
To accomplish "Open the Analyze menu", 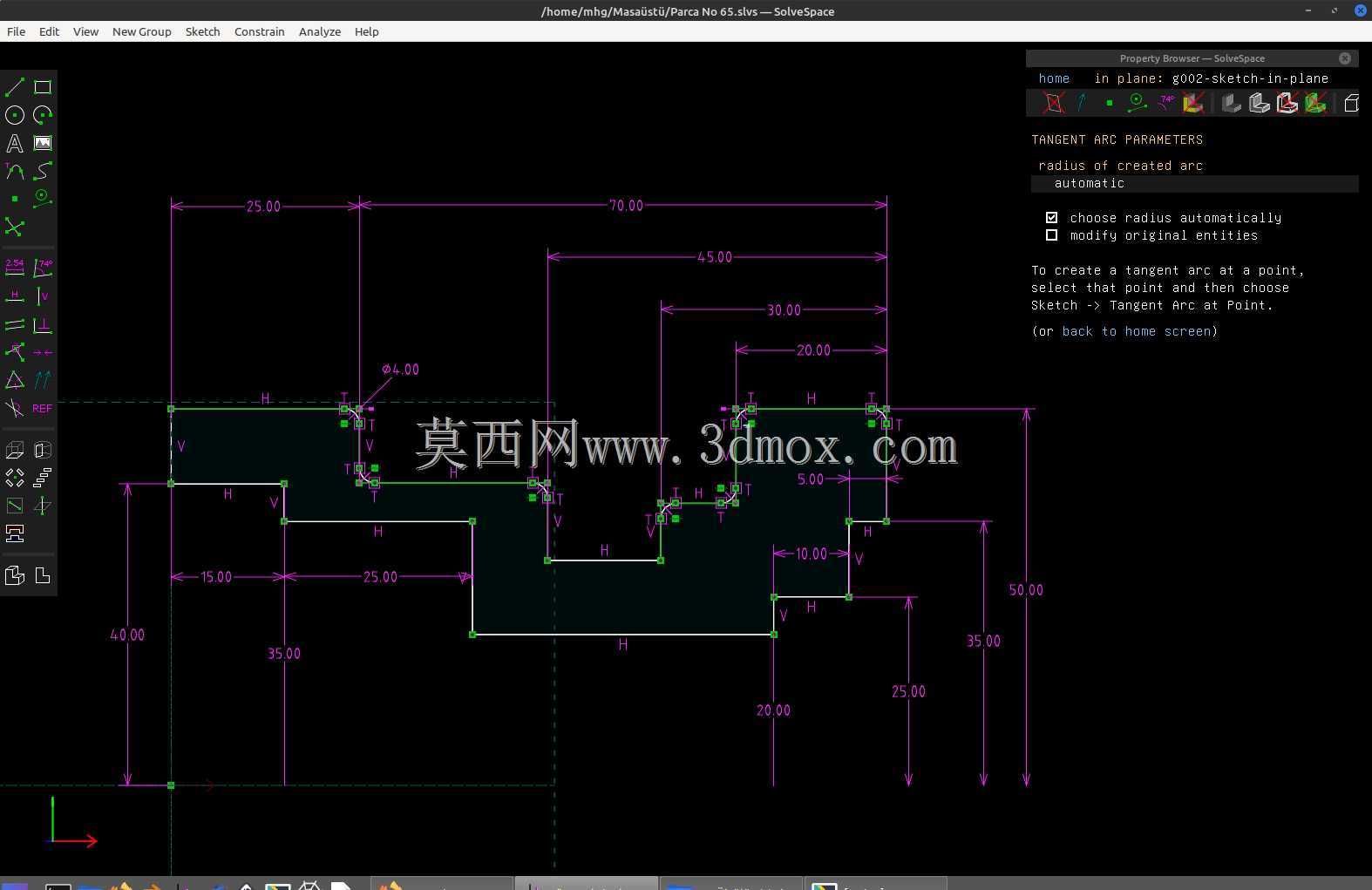I will click(x=320, y=31).
